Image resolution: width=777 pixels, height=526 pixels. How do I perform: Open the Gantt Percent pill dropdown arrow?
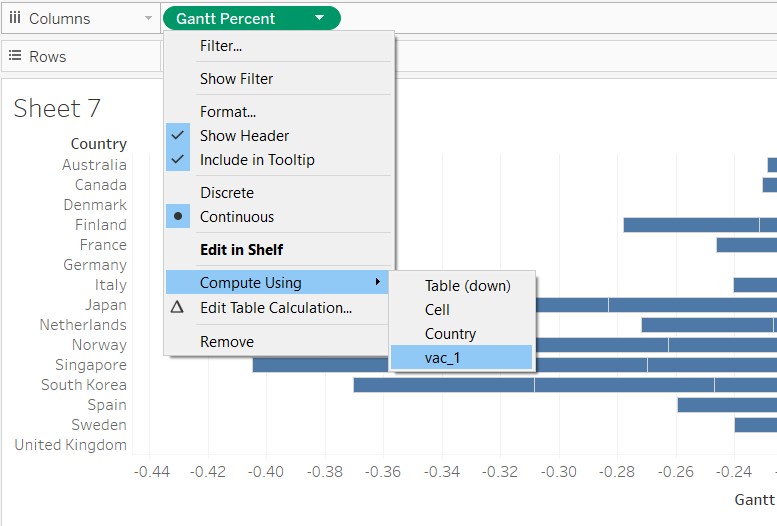point(319,18)
